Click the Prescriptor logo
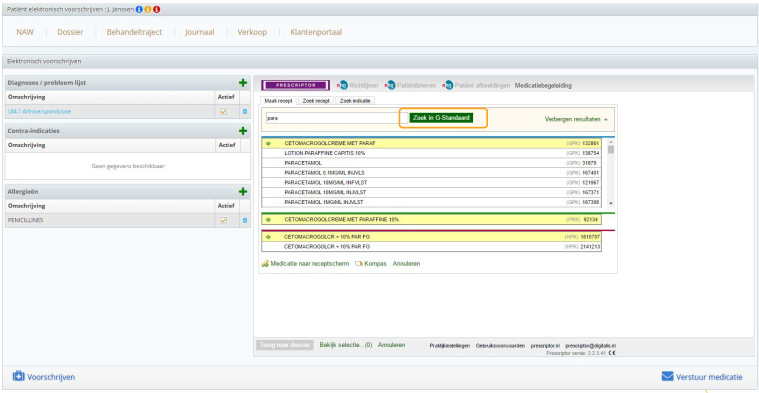This screenshot has height=393, width=759. coord(295,85)
